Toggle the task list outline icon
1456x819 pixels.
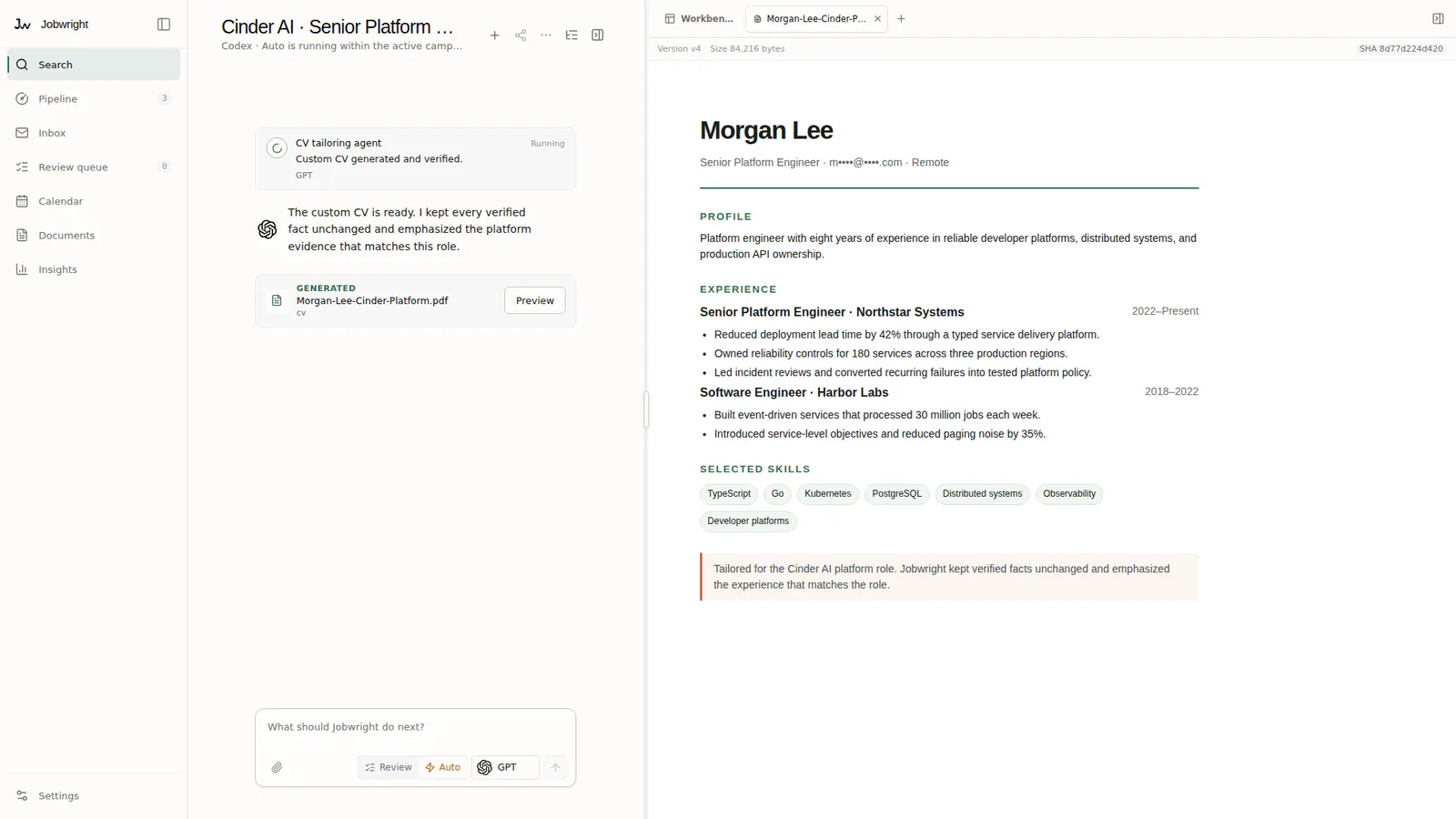[x=571, y=35]
